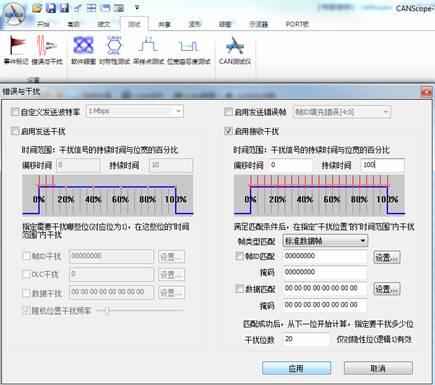The height and width of the screenshot is (385, 435).
Task: Switch to the 高级 ribbon tab
Action: tap(73, 24)
